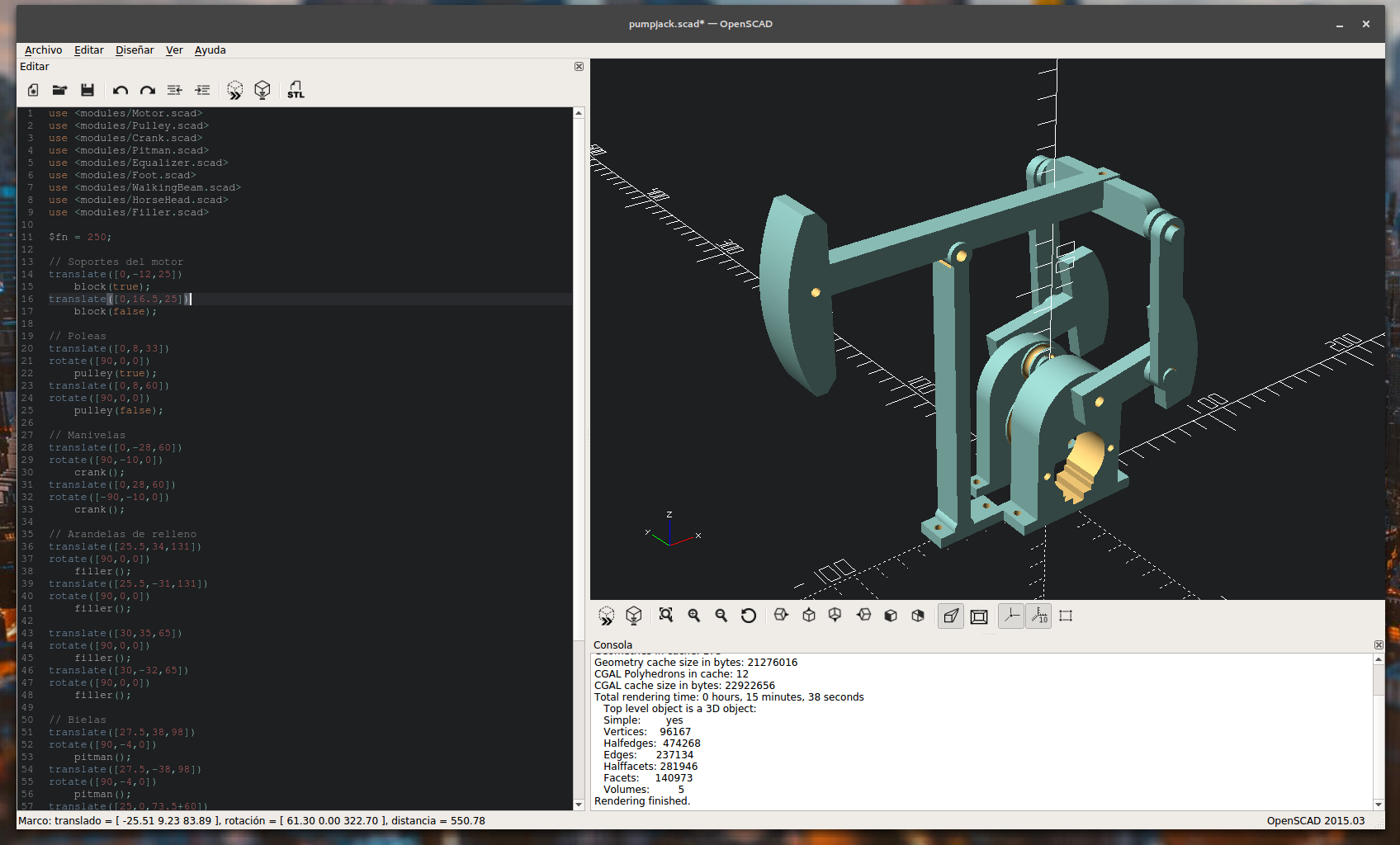This screenshot has width=1400, height=845.
Task: Reset the 3D view
Action: [749, 616]
